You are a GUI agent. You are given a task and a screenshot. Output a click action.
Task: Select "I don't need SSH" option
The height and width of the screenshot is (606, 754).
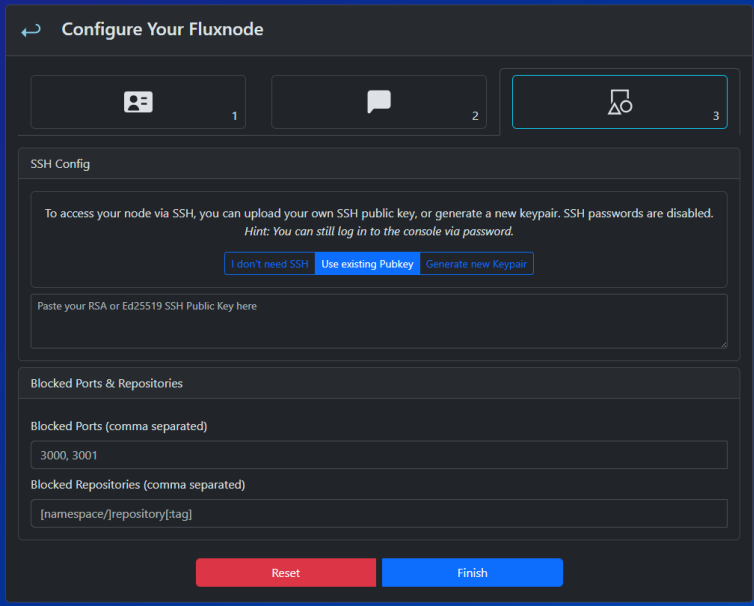(x=270, y=264)
